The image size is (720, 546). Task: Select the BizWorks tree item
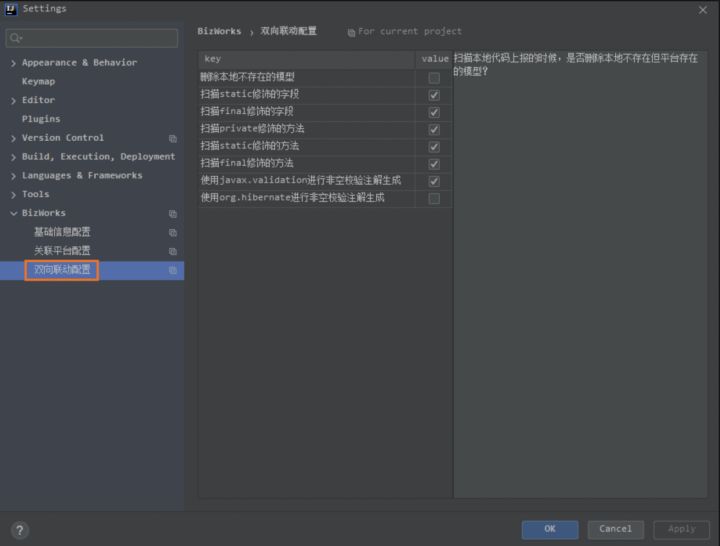point(44,213)
